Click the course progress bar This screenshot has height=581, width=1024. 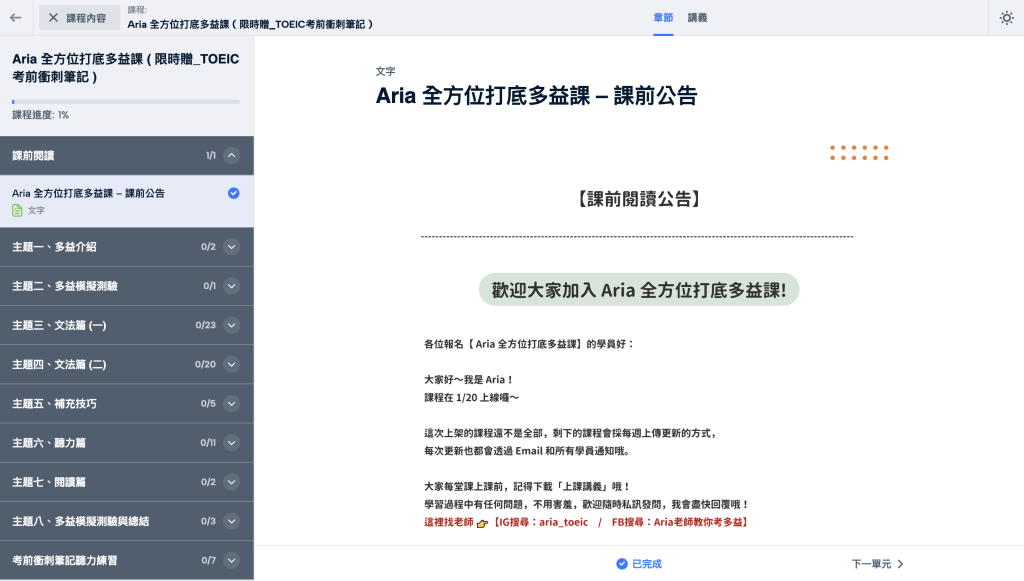[x=126, y=102]
